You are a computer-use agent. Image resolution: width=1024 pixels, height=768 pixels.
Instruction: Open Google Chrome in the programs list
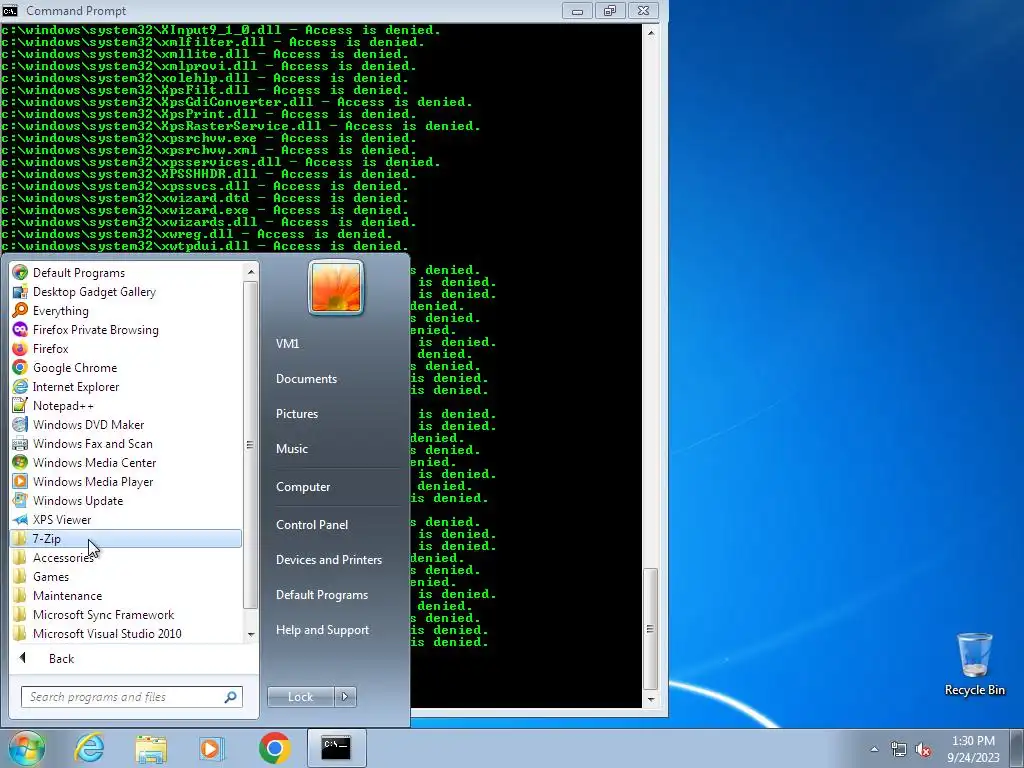tap(74, 368)
